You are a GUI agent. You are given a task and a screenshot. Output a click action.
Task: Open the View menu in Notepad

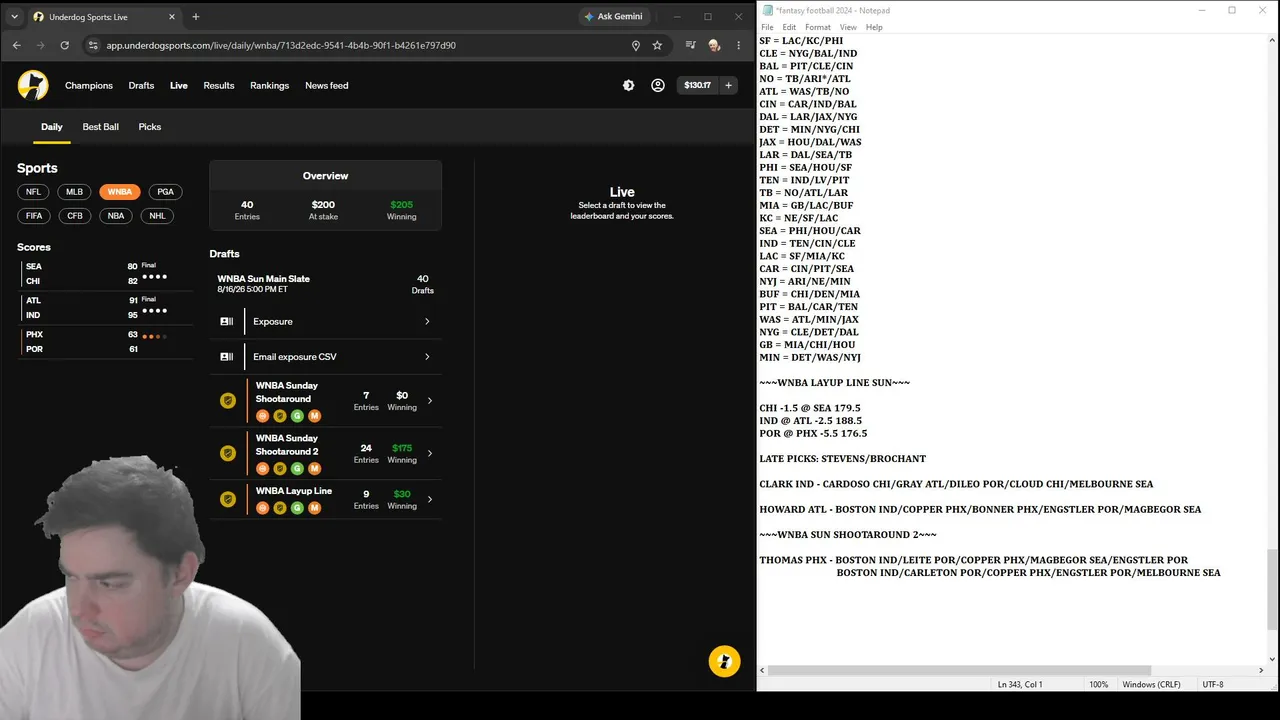(x=848, y=27)
